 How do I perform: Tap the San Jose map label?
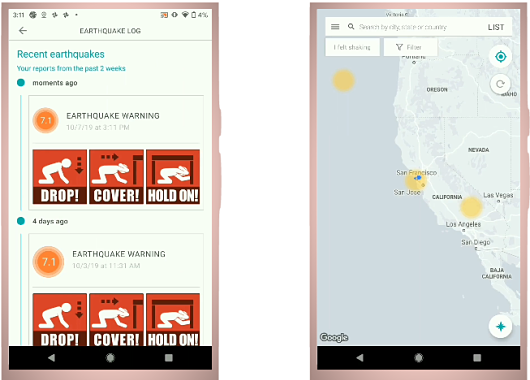point(407,192)
